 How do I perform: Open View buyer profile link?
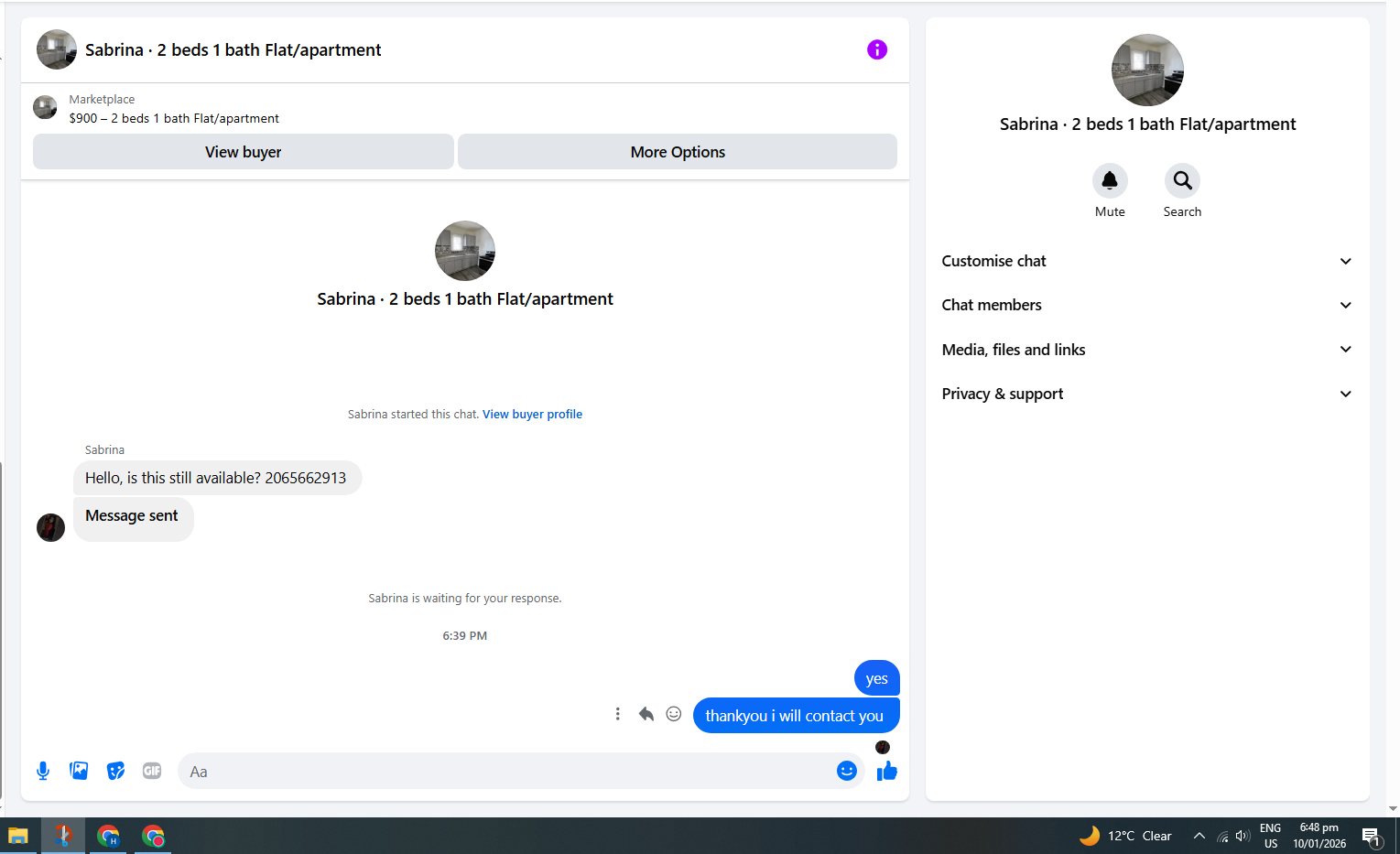point(532,415)
